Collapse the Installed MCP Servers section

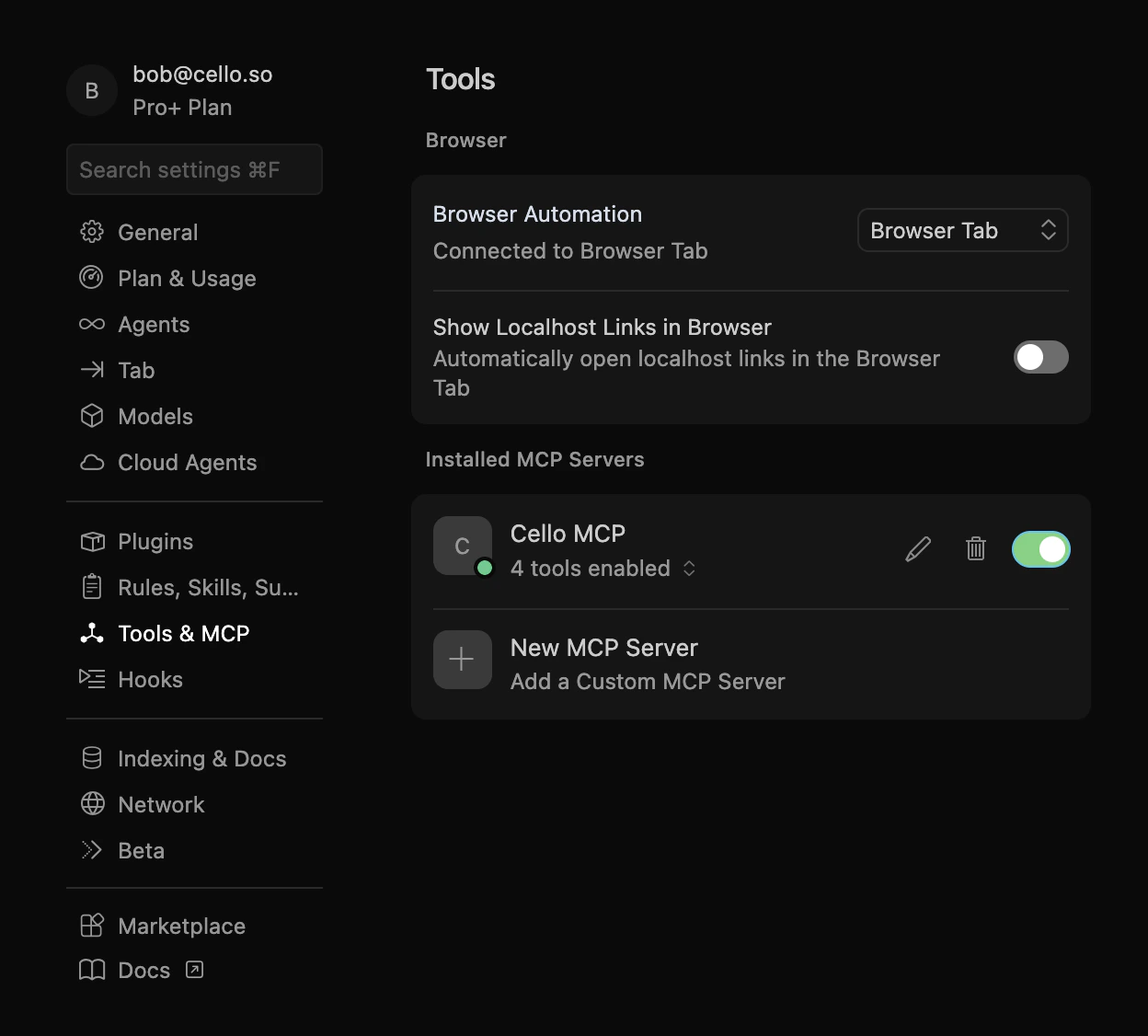pyautogui.click(x=534, y=459)
